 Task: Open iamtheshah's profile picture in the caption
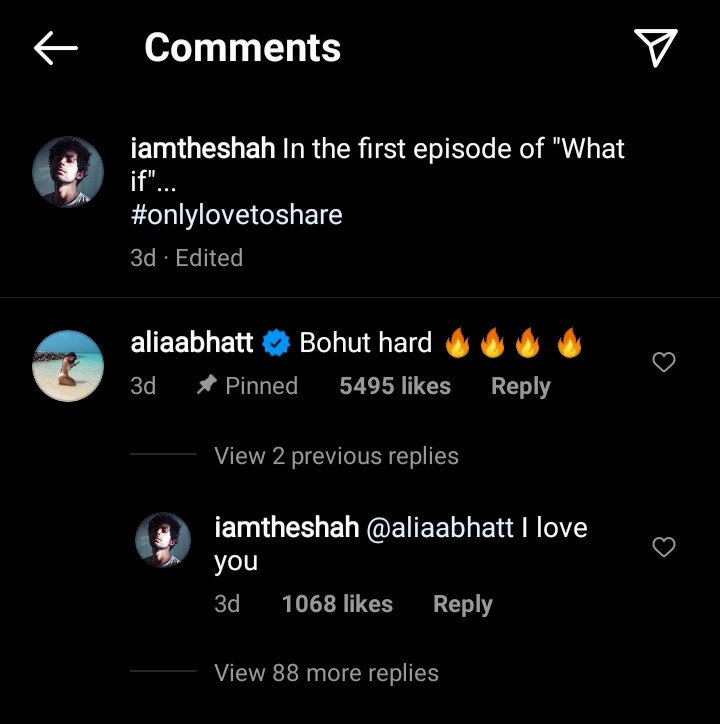pos(68,172)
